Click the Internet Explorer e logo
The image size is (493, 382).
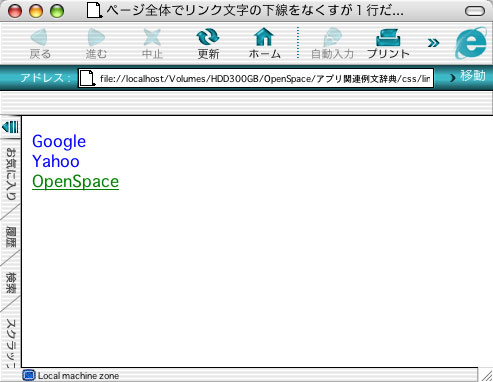point(471,43)
